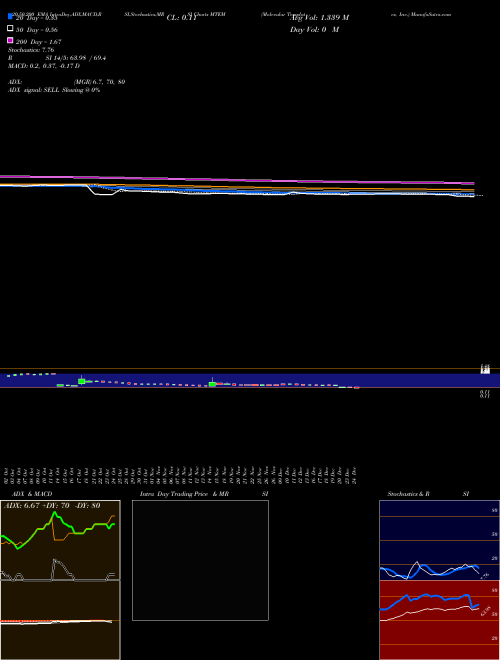The image size is (500, 660).
Task: Click the 0.11 price axis label
Action: 485,394
